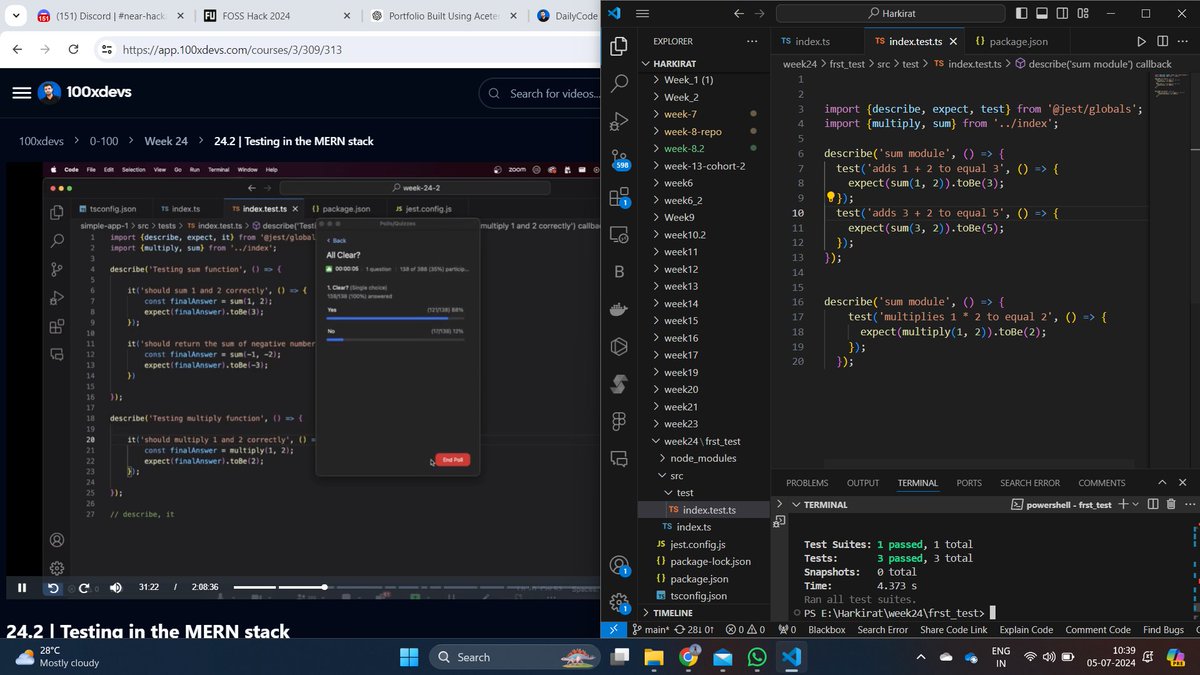This screenshot has width=1200, height=675.
Task: Open the VS Code Explorer view icon
Action: (x=619, y=46)
